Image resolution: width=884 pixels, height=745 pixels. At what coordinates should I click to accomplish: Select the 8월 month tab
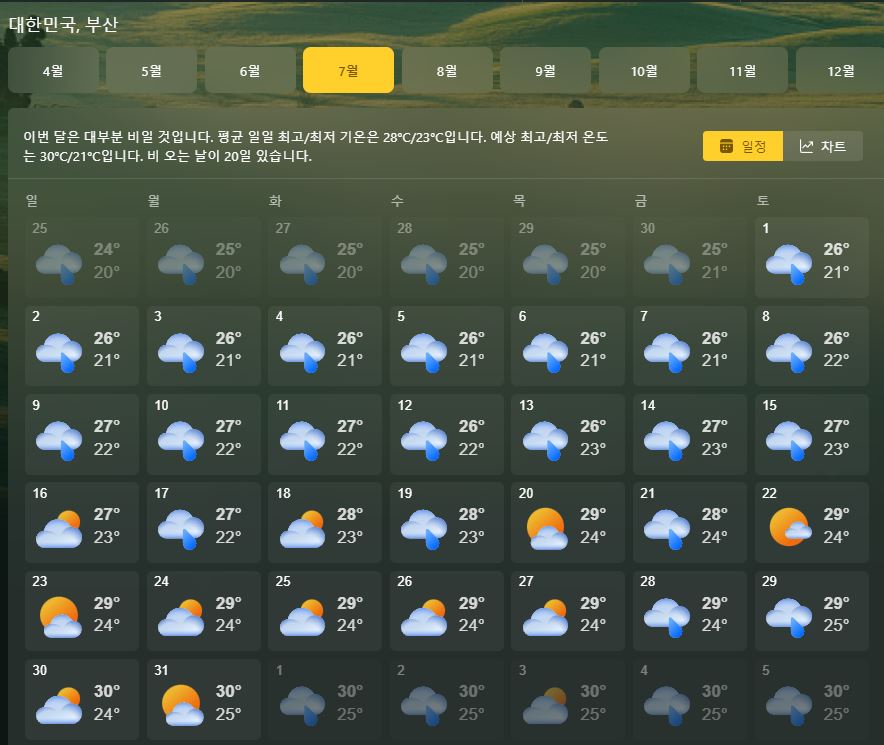[447, 70]
